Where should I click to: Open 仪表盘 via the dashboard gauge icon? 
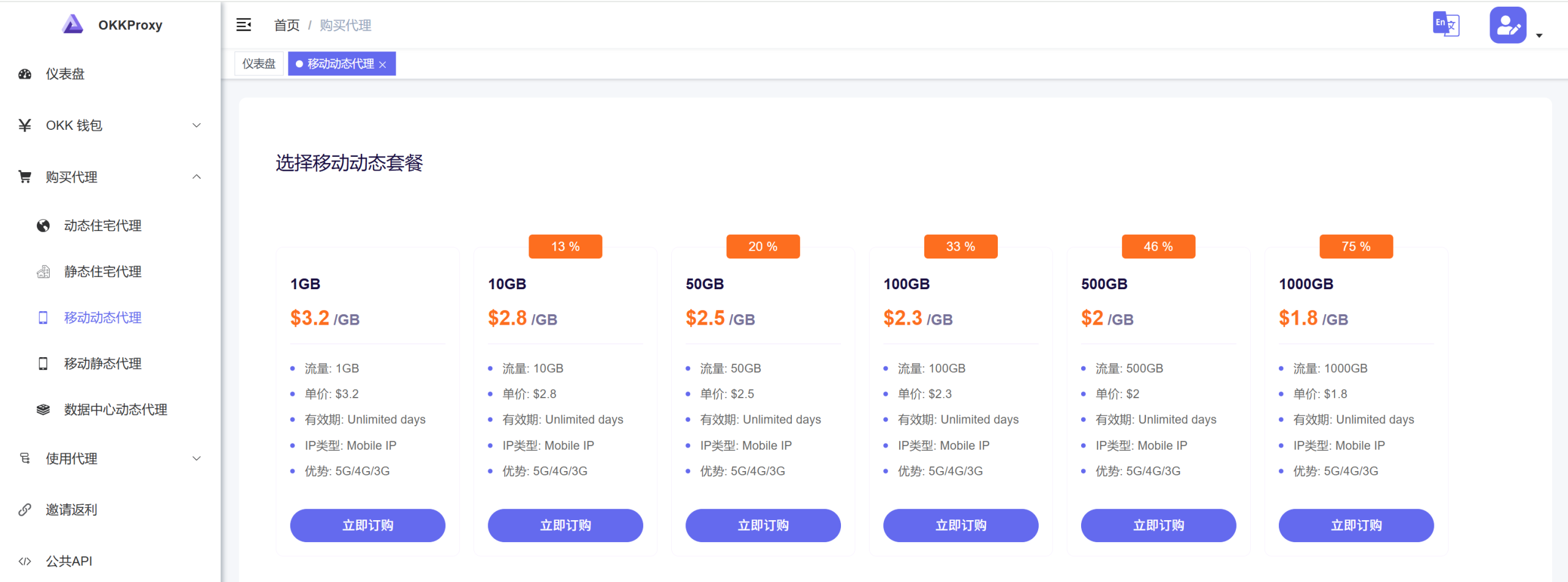coord(24,74)
